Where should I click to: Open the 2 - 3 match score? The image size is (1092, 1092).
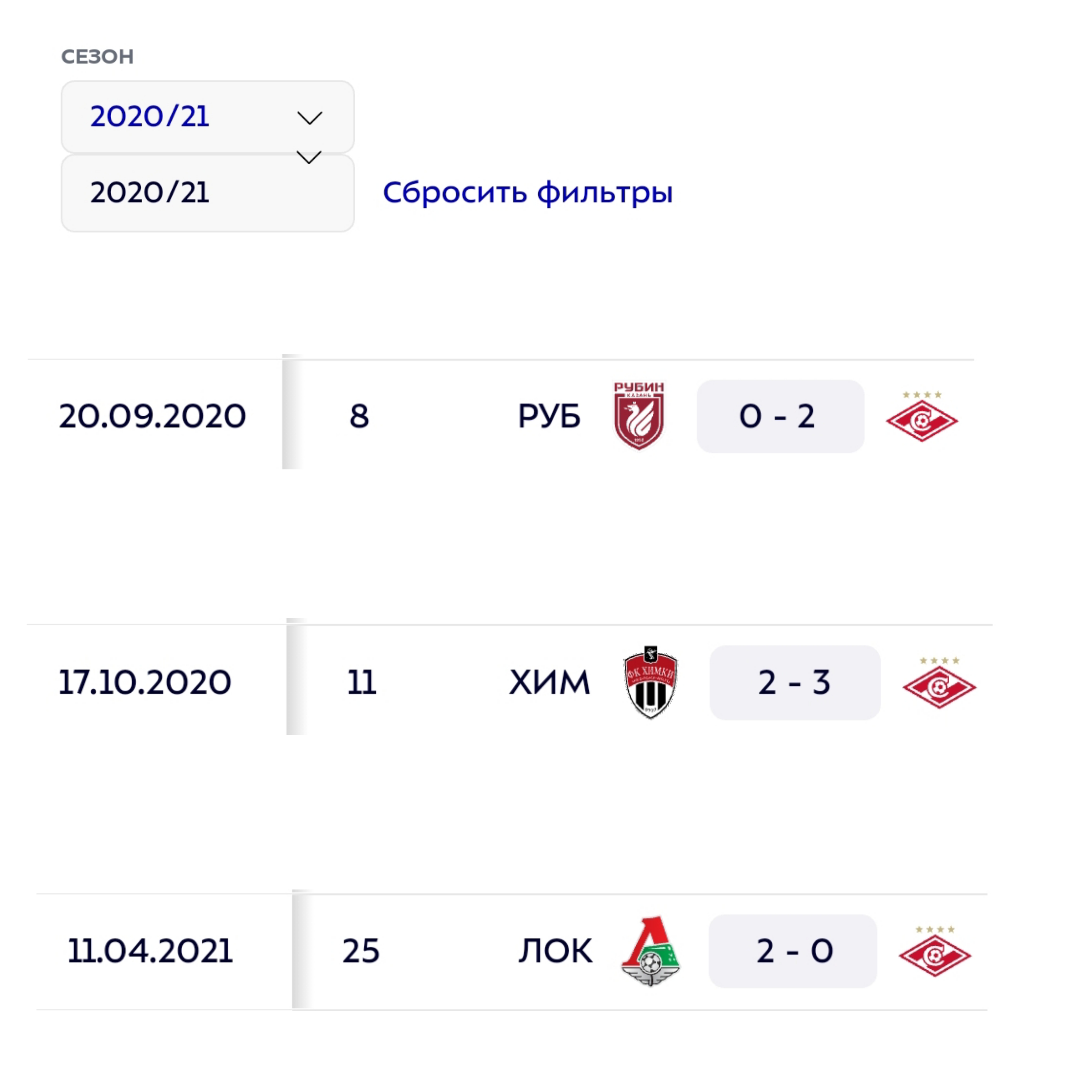click(795, 682)
